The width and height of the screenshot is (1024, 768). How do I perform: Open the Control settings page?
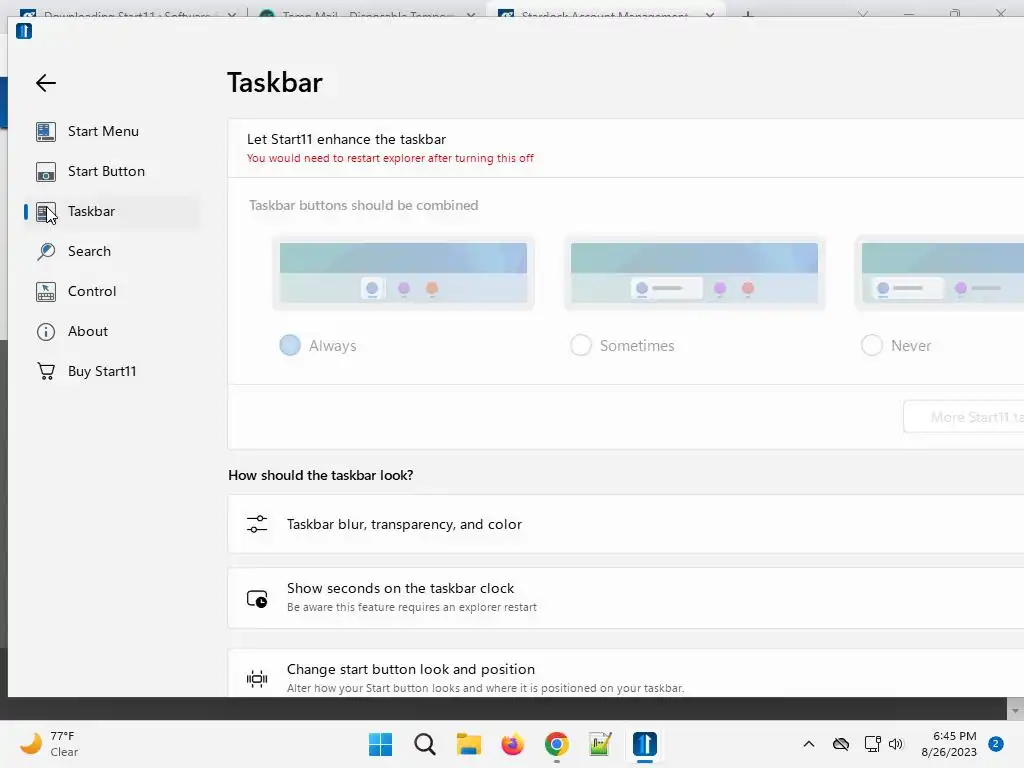(x=111, y=291)
